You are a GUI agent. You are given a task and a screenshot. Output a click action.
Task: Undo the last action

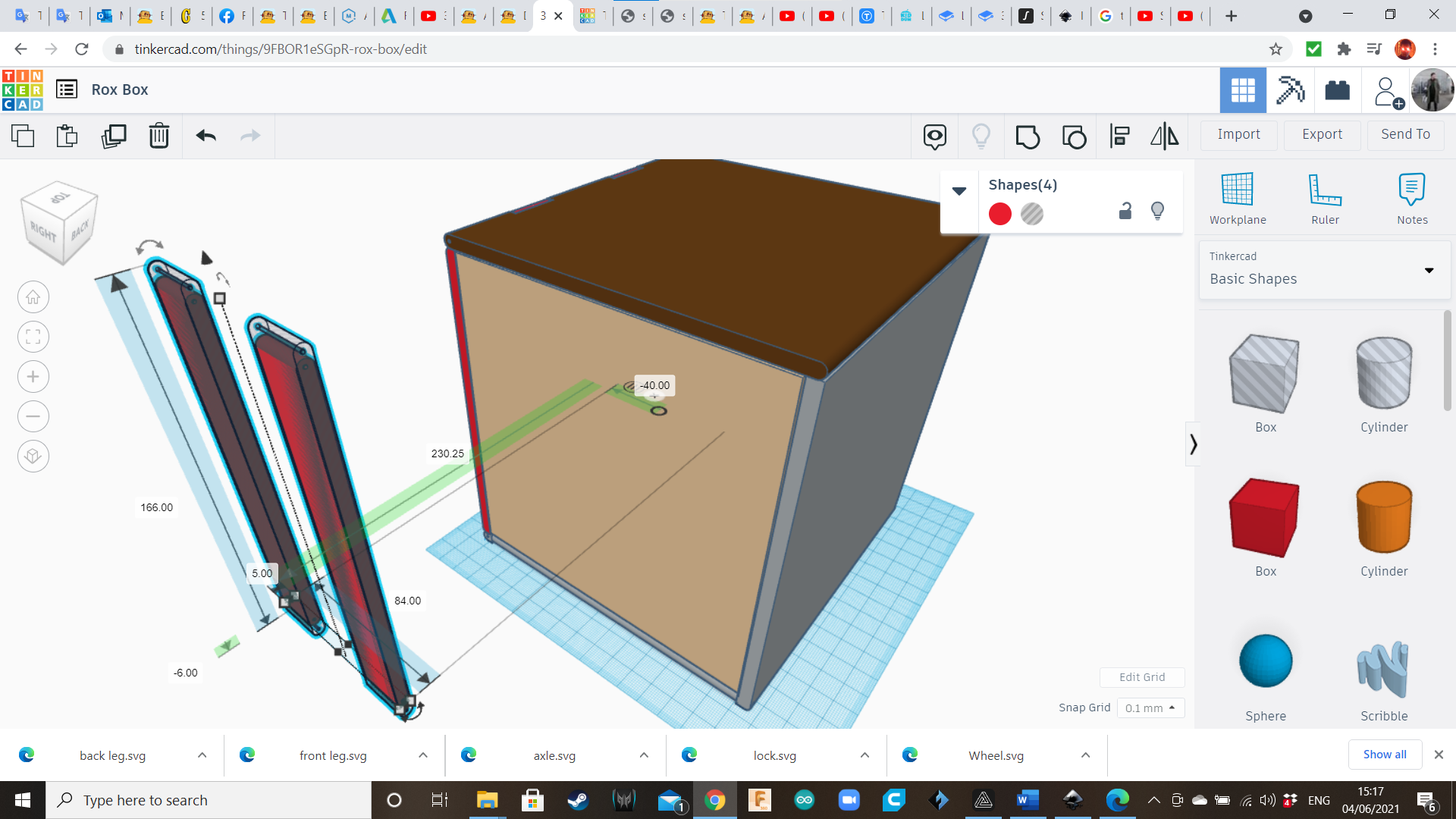pyautogui.click(x=205, y=136)
